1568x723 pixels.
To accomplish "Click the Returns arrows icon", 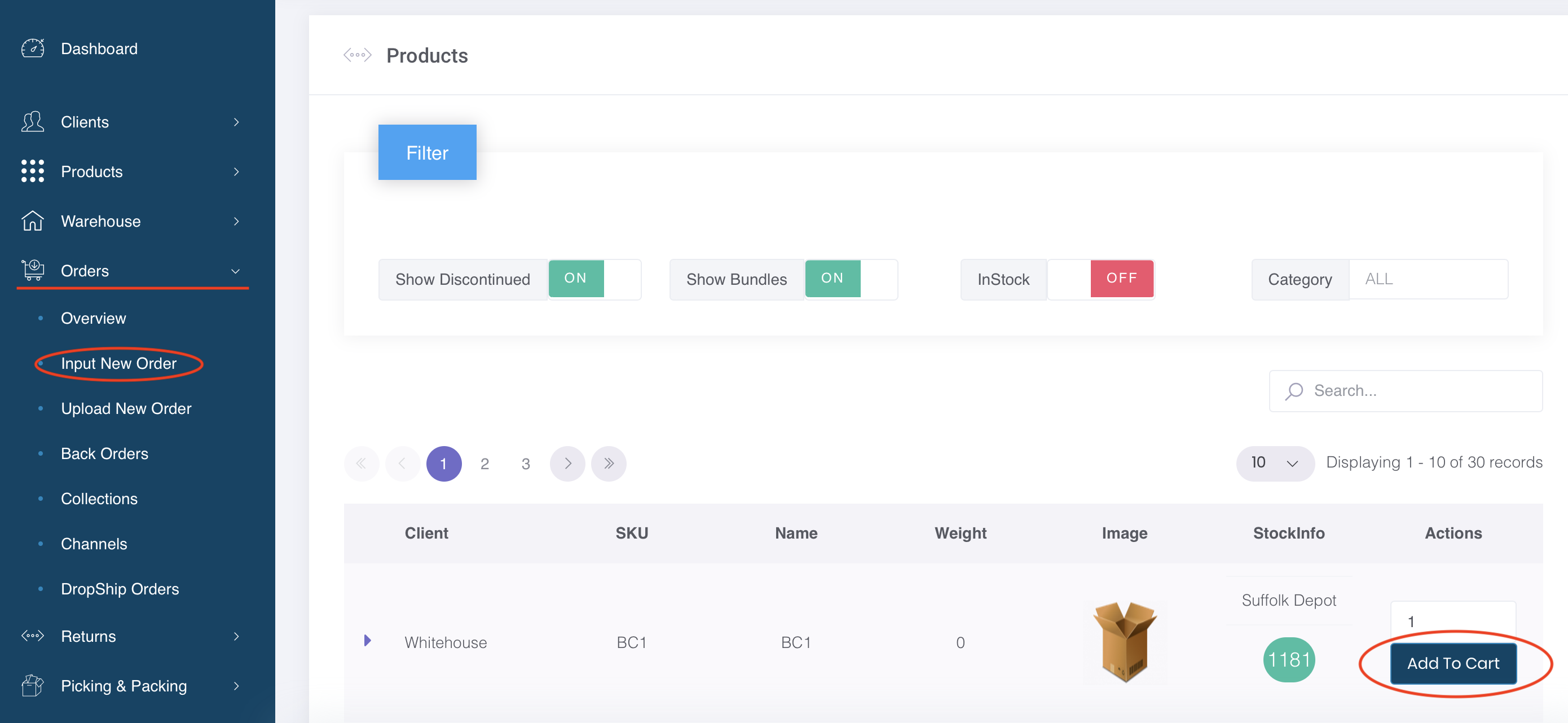I will (x=32, y=636).
